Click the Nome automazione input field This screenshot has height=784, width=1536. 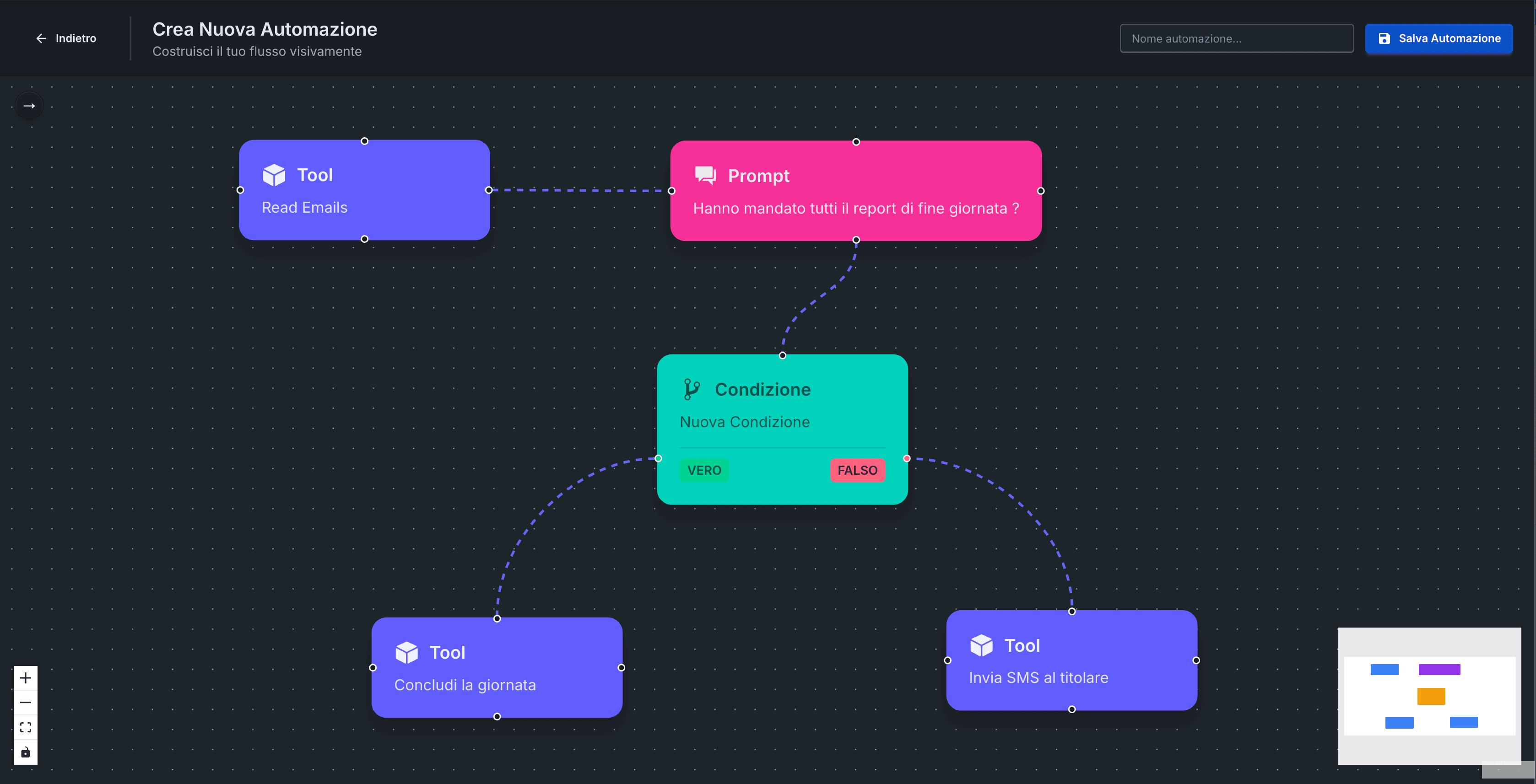click(1237, 38)
